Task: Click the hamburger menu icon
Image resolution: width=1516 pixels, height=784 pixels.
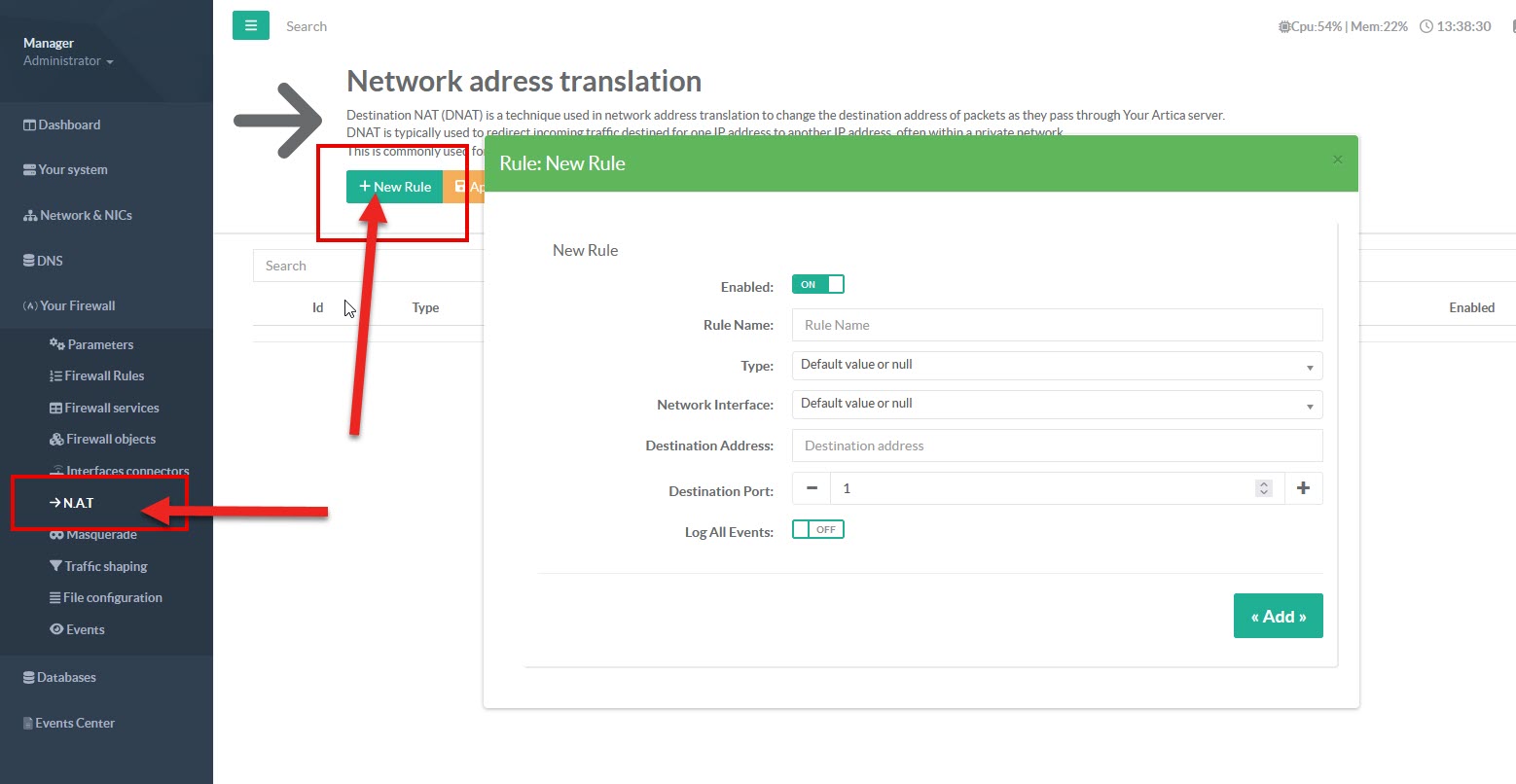Action: (250, 26)
